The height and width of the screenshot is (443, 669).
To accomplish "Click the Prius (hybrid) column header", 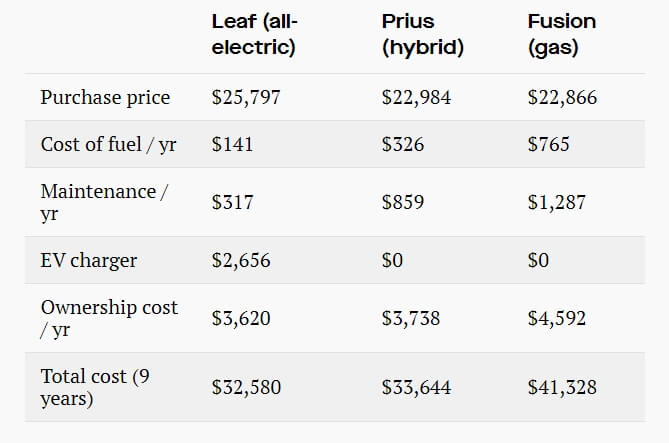I will 422,34.
